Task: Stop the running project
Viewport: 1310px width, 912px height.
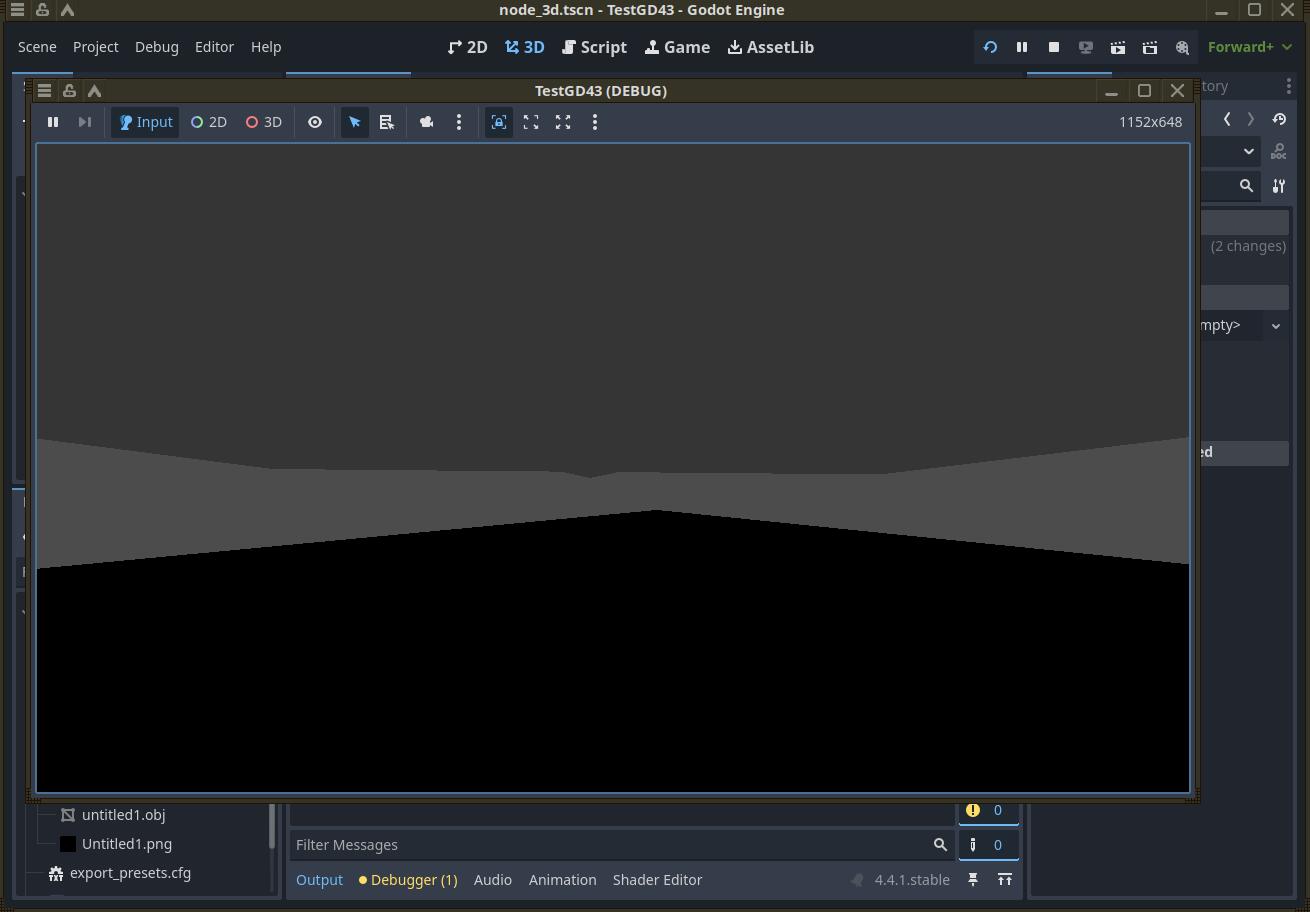Action: (x=1054, y=47)
